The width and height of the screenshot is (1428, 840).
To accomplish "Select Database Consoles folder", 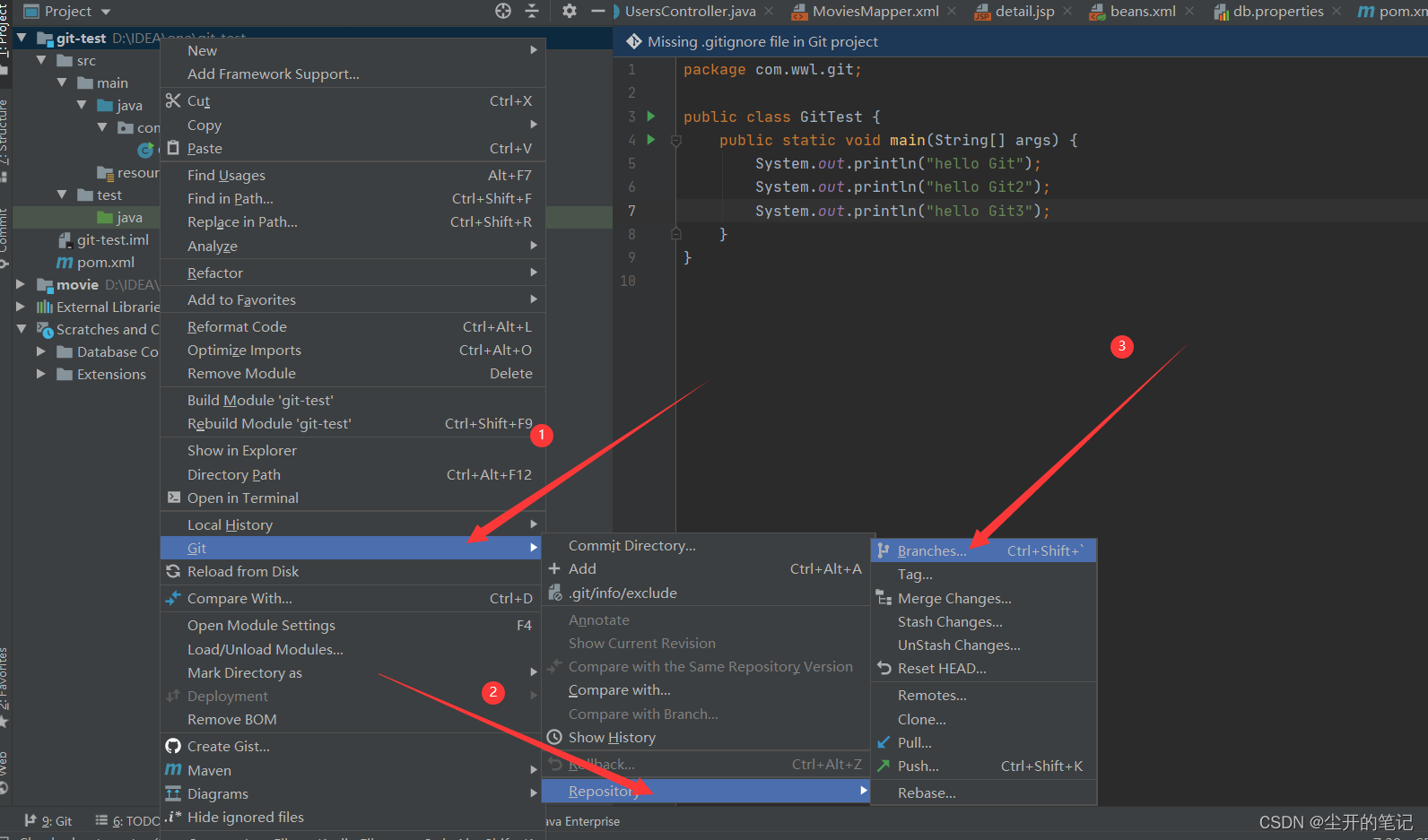I will tap(108, 351).
